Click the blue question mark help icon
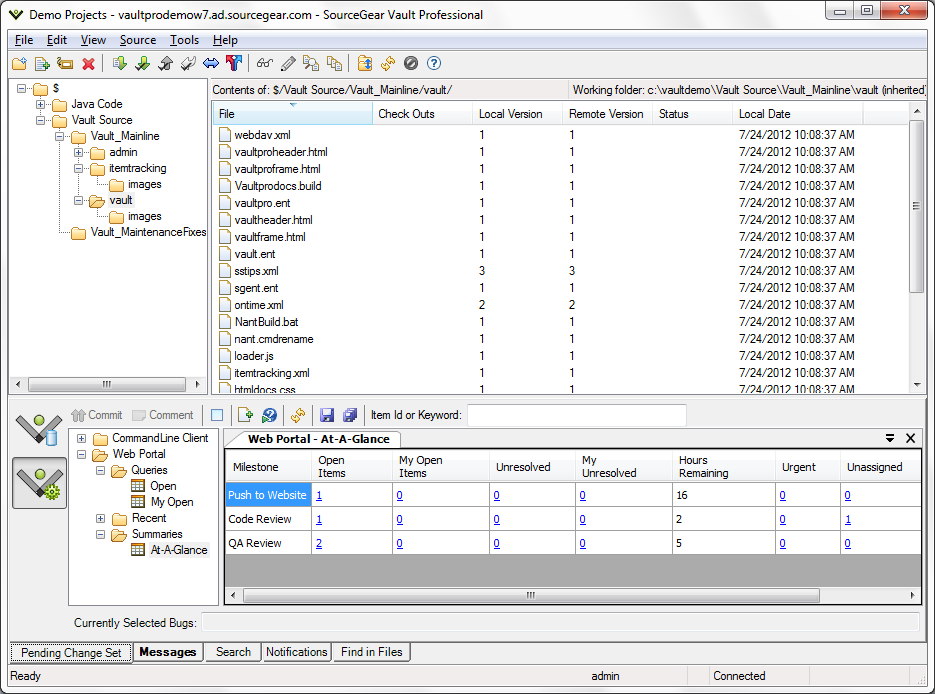The image size is (935, 694). tap(434, 63)
